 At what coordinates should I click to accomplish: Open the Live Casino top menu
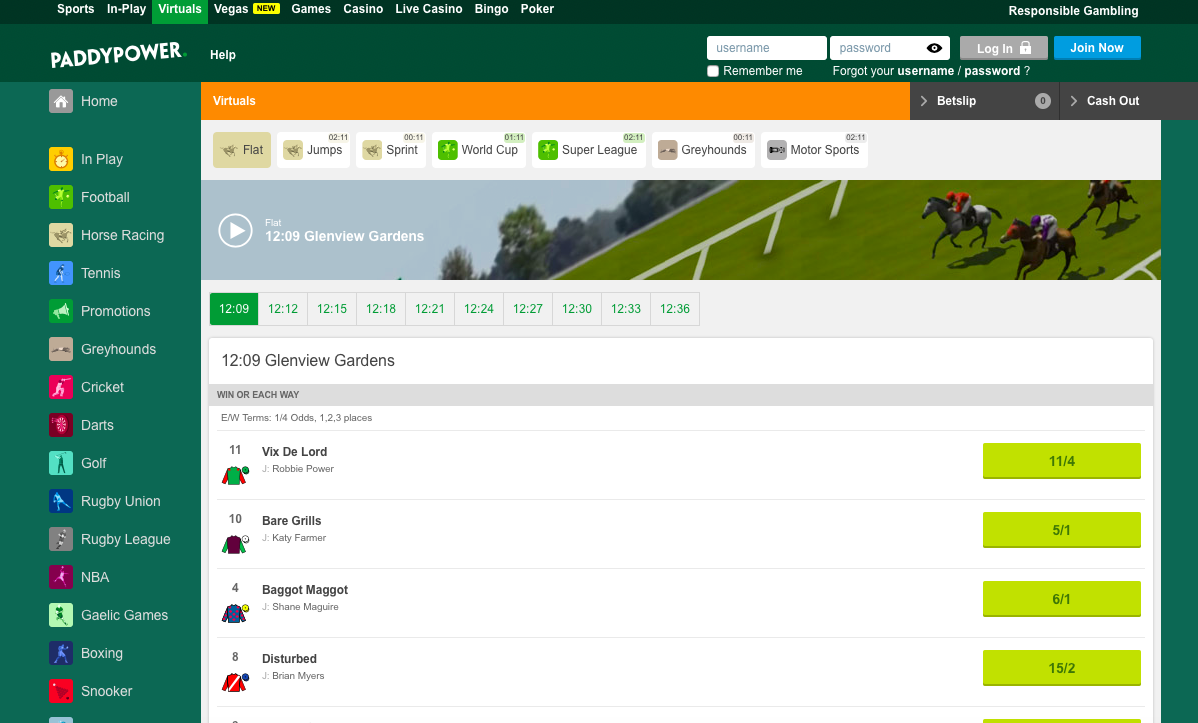click(x=429, y=9)
